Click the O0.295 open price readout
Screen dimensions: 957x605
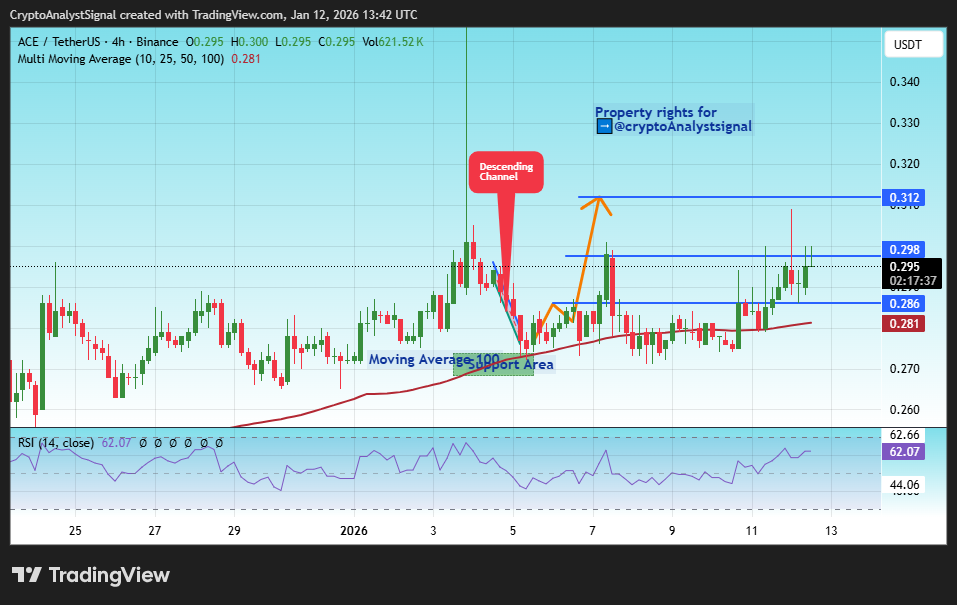click(x=204, y=42)
